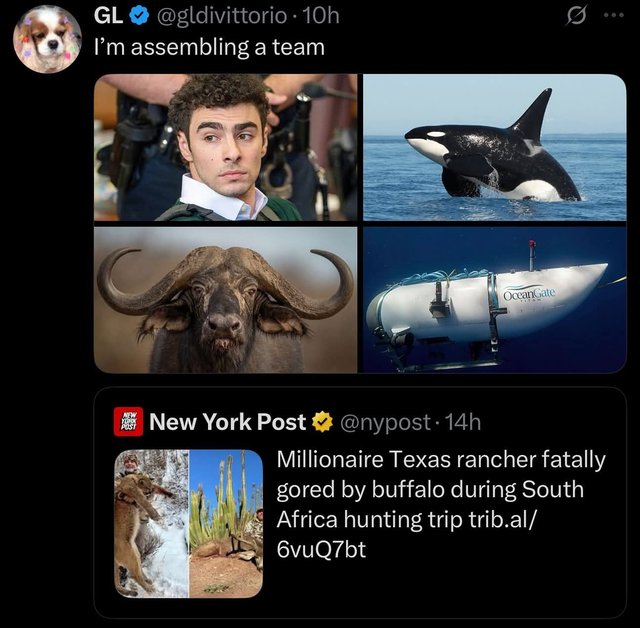Open GL's dog profile picture

[47, 39]
